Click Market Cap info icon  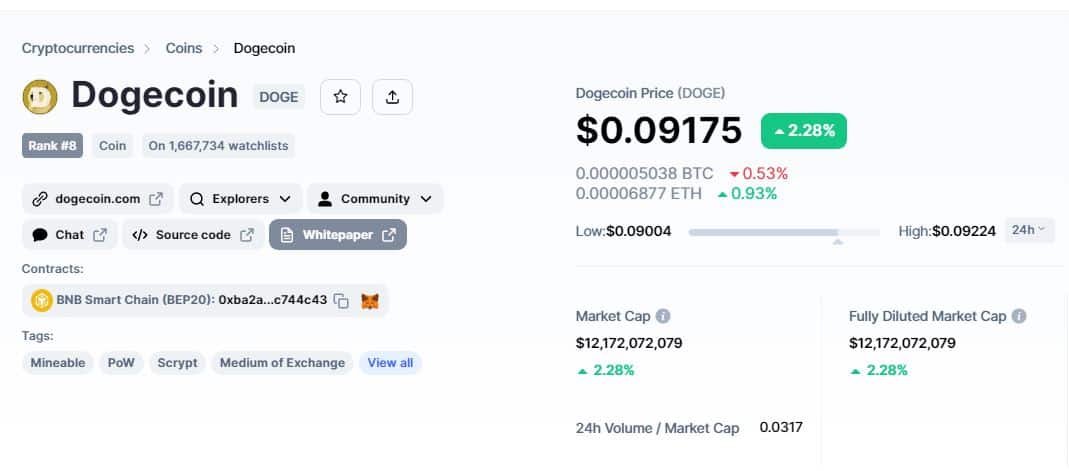pyautogui.click(x=663, y=316)
